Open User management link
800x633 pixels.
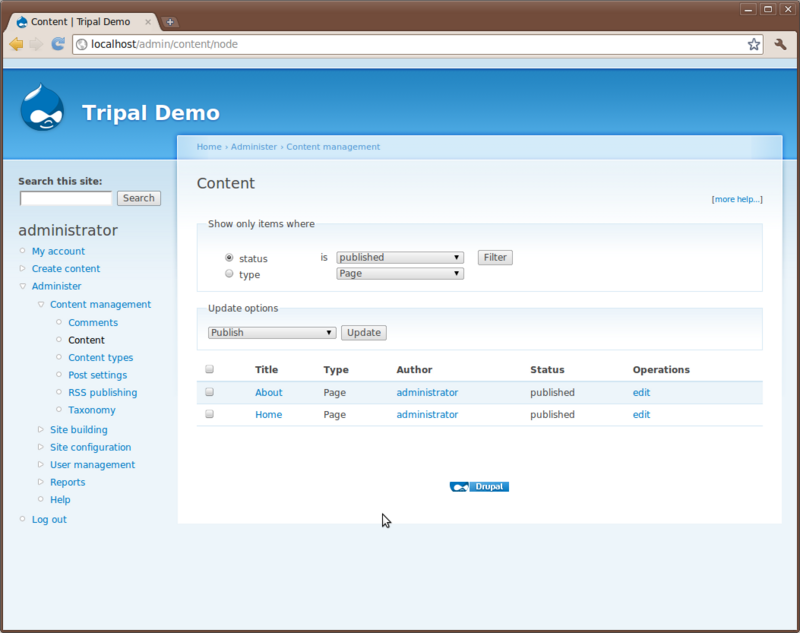click(x=92, y=465)
